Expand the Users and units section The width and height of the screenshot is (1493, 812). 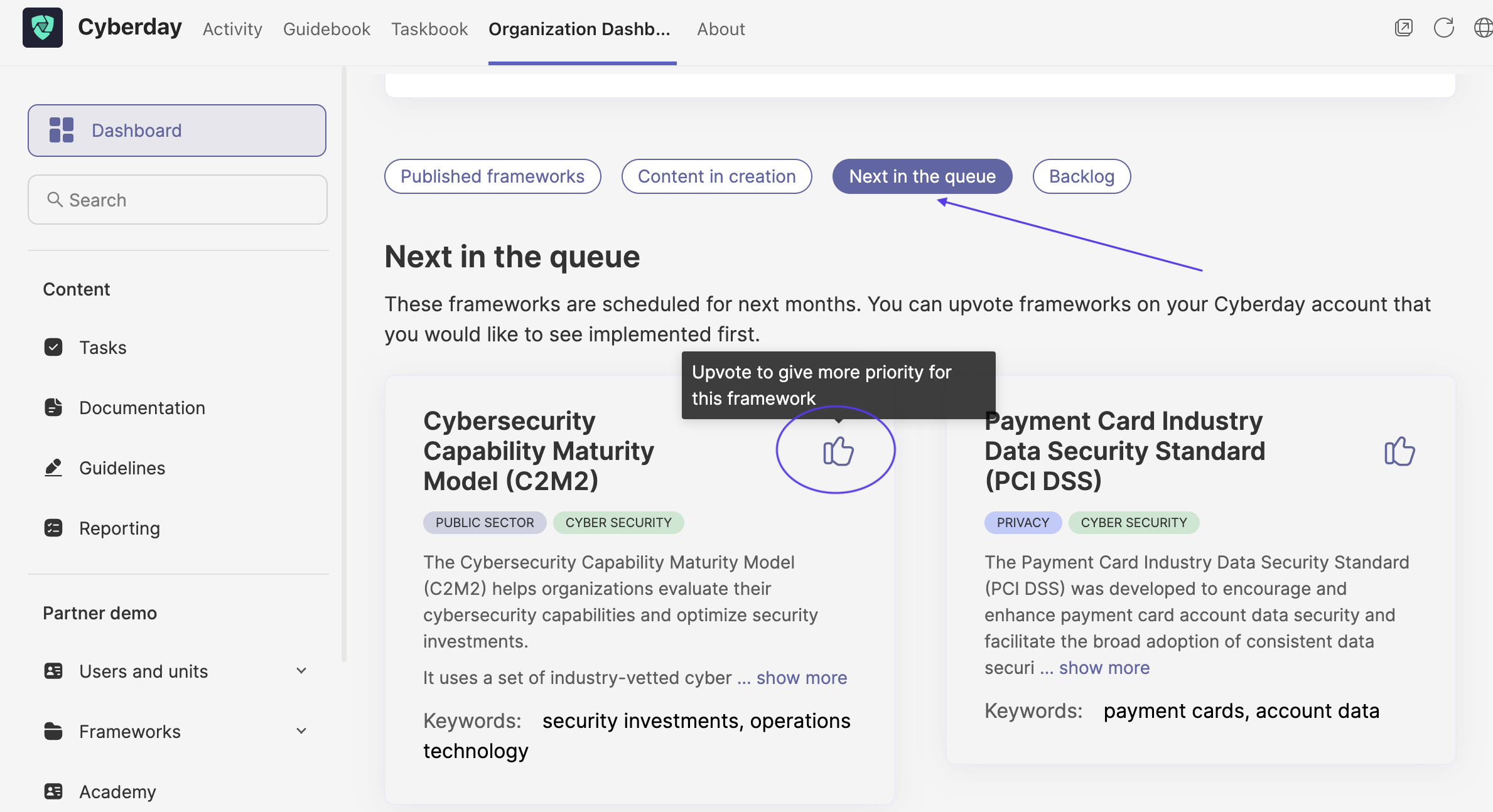tap(301, 671)
